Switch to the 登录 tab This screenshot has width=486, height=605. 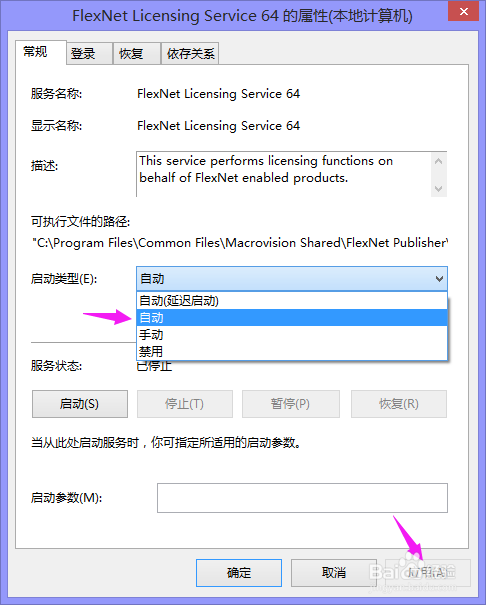tap(89, 53)
